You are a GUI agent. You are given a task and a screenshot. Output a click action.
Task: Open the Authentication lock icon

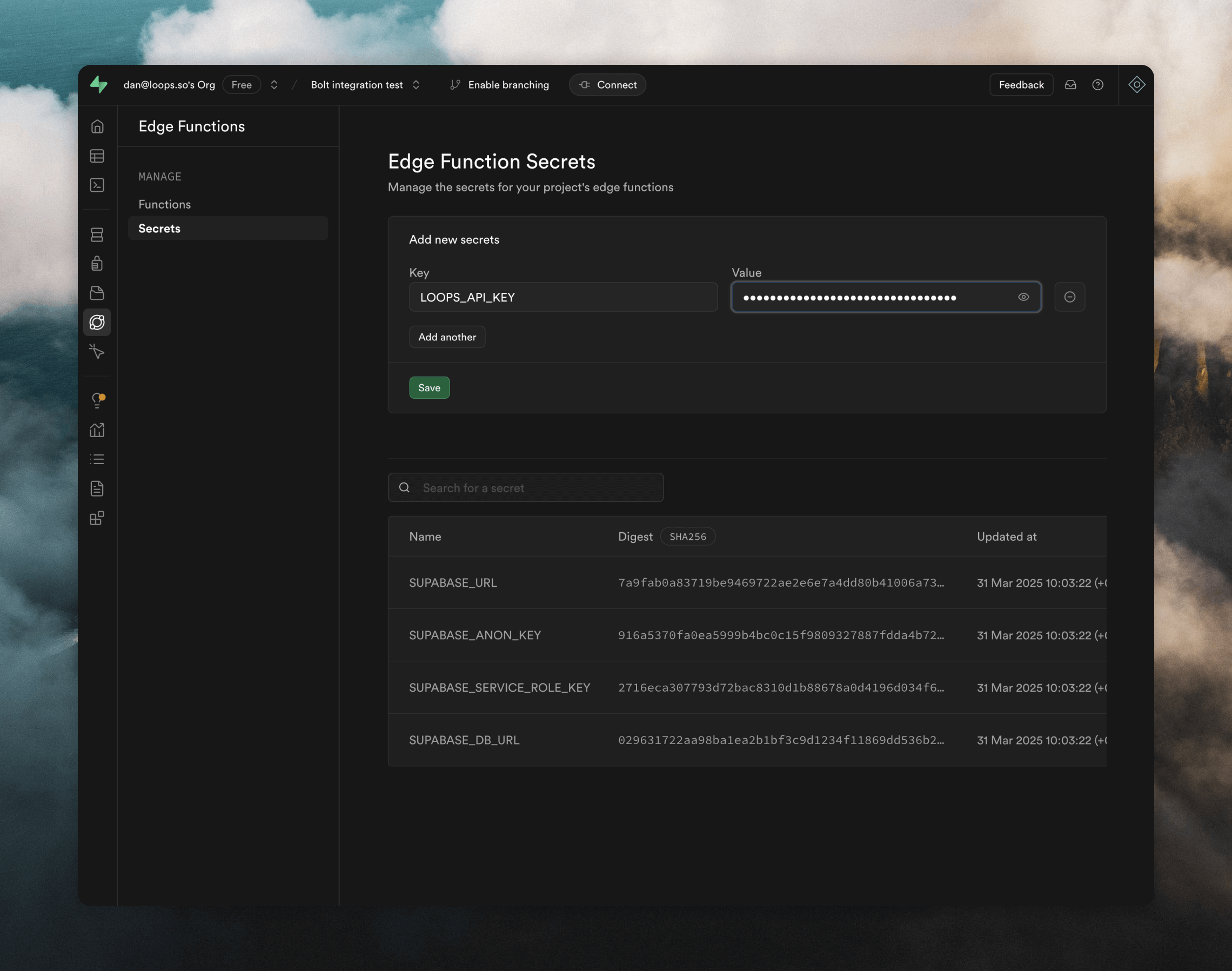97,263
